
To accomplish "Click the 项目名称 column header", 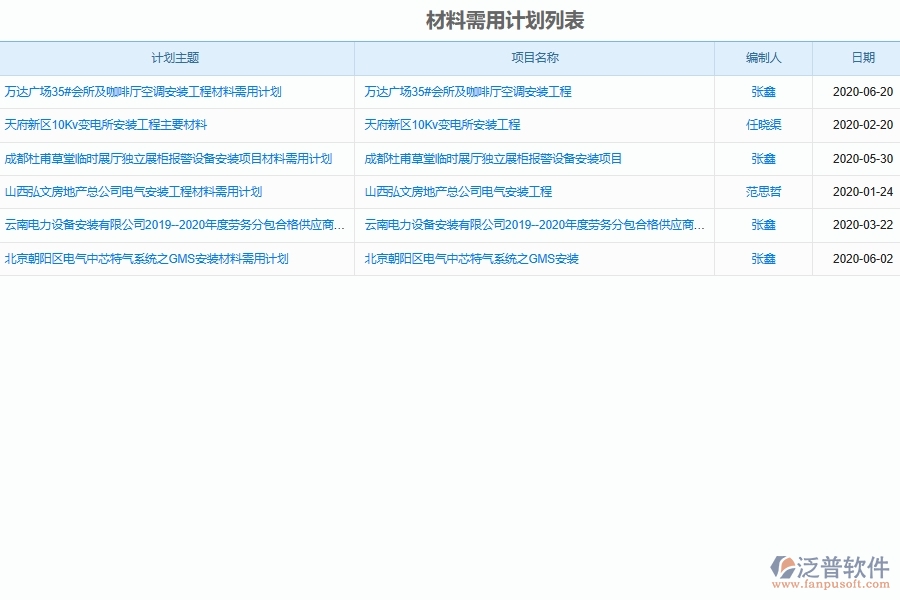I will tap(533, 58).
